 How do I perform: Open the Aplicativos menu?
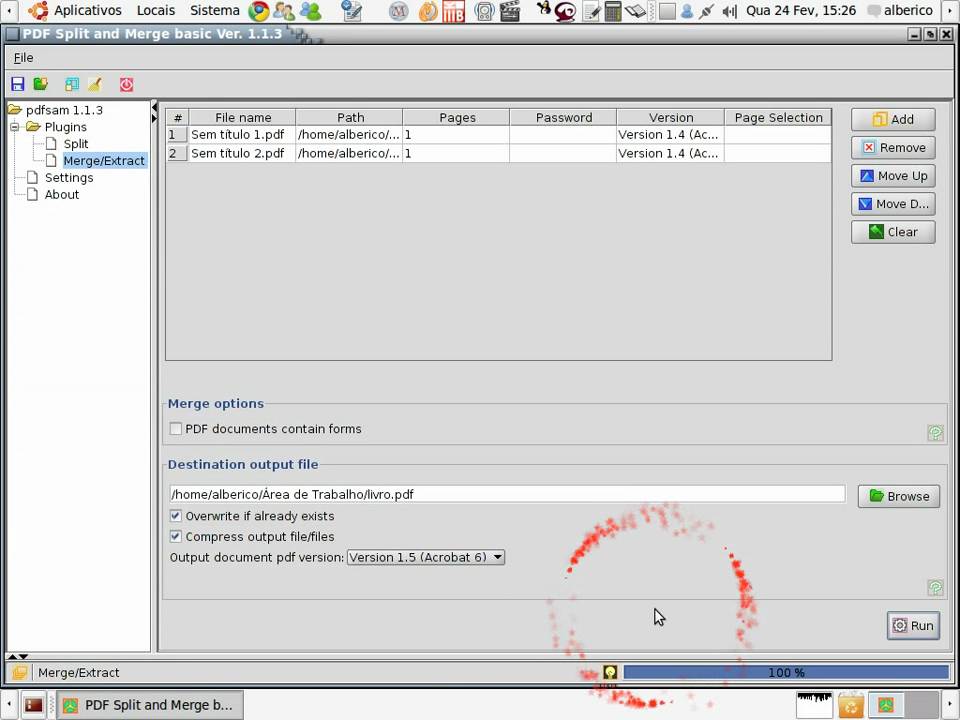[x=88, y=10]
